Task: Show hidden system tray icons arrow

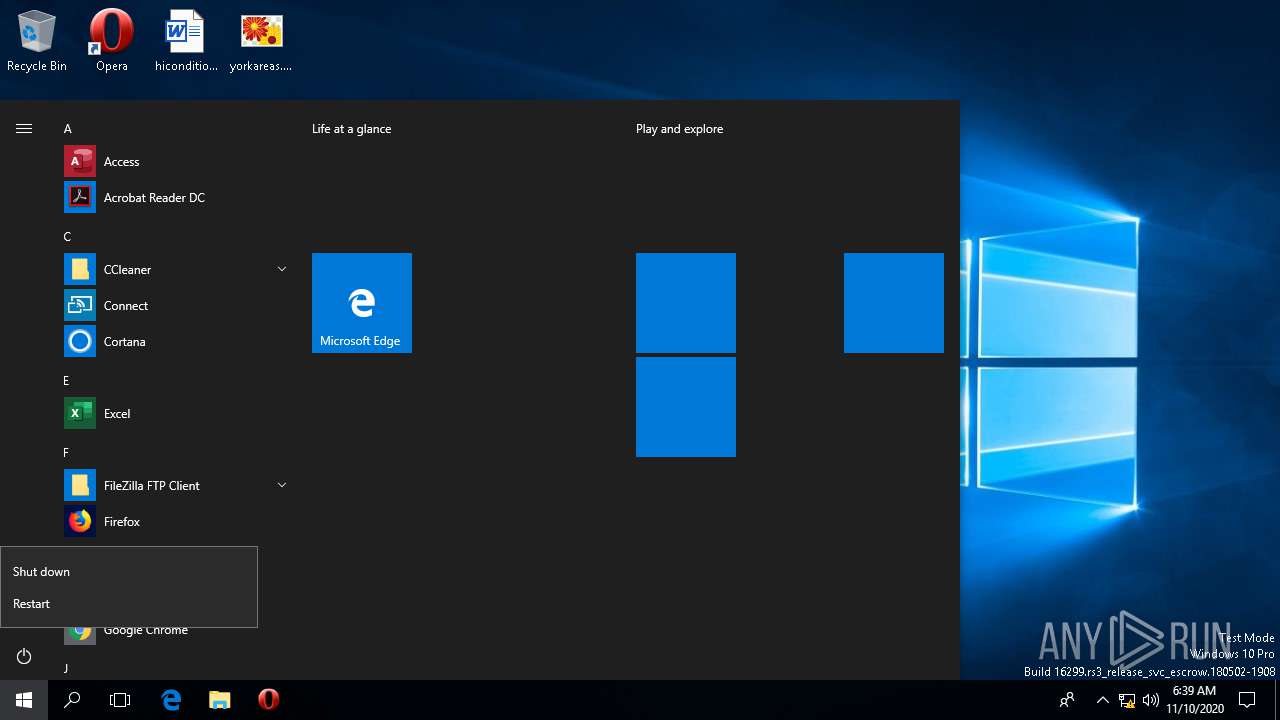Action: point(1103,700)
